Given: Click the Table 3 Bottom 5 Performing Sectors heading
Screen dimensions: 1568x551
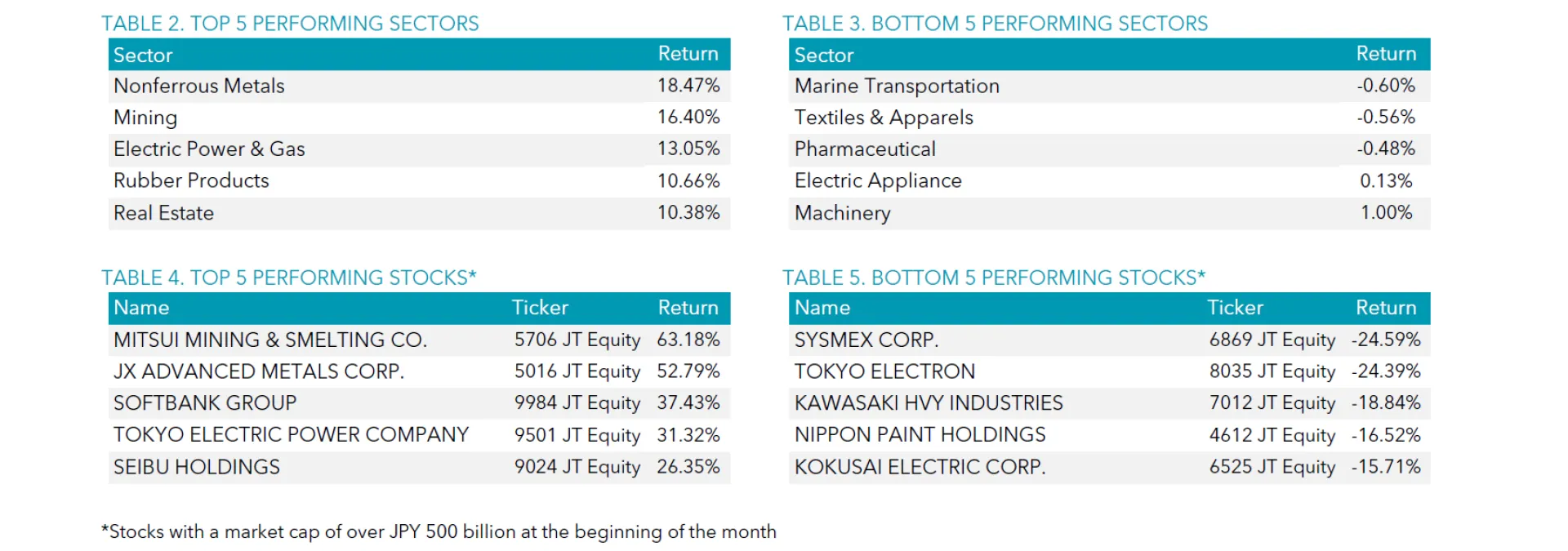Looking at the screenshot, I should click(995, 24).
